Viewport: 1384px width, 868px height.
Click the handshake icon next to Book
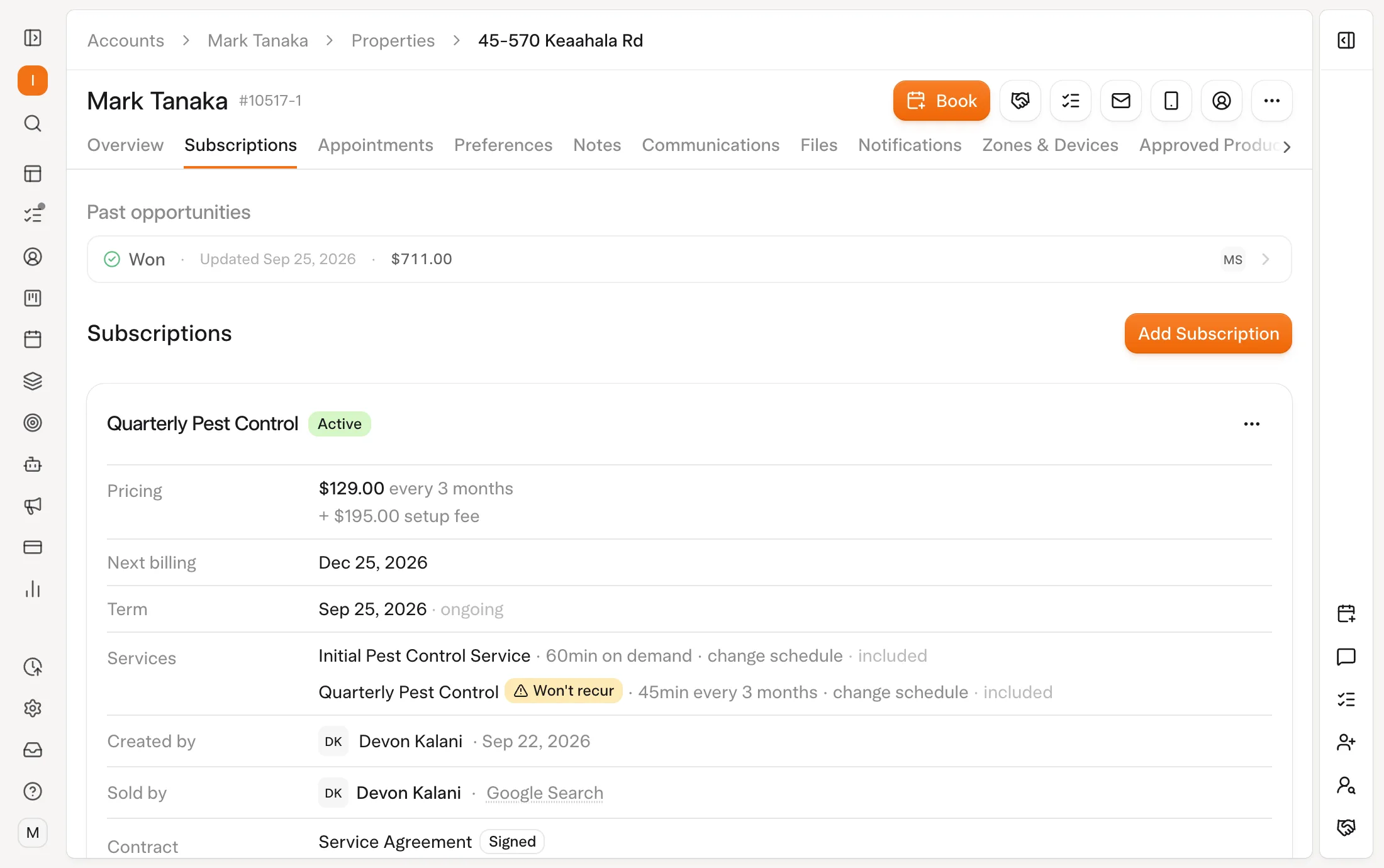pos(1020,101)
